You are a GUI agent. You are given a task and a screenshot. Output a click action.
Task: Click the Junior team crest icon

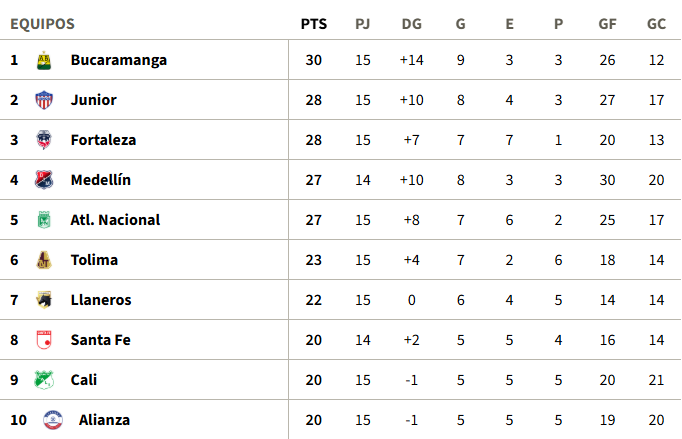coord(44,100)
